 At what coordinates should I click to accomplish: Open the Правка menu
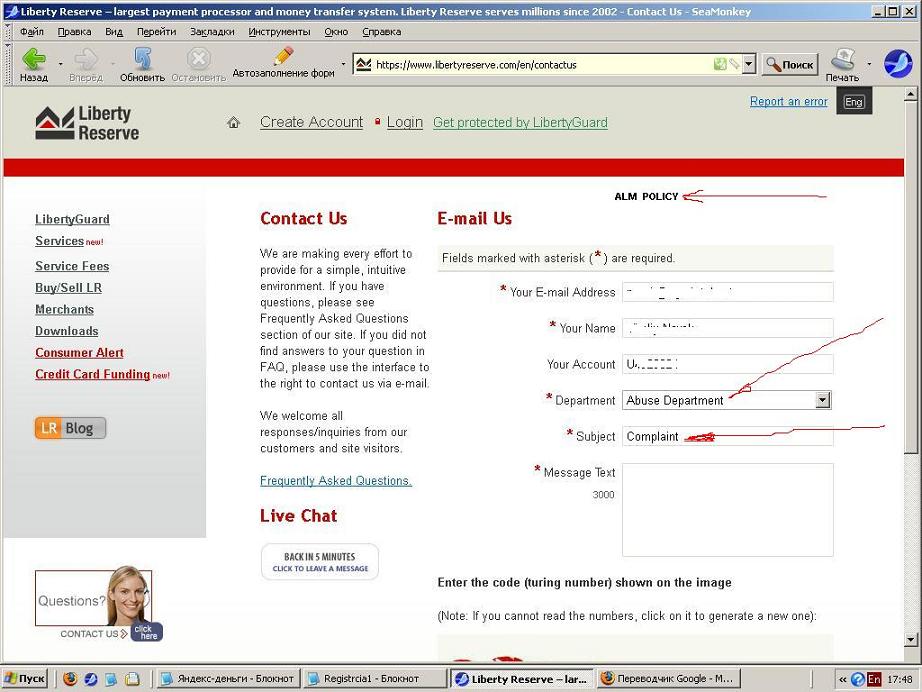(74, 32)
